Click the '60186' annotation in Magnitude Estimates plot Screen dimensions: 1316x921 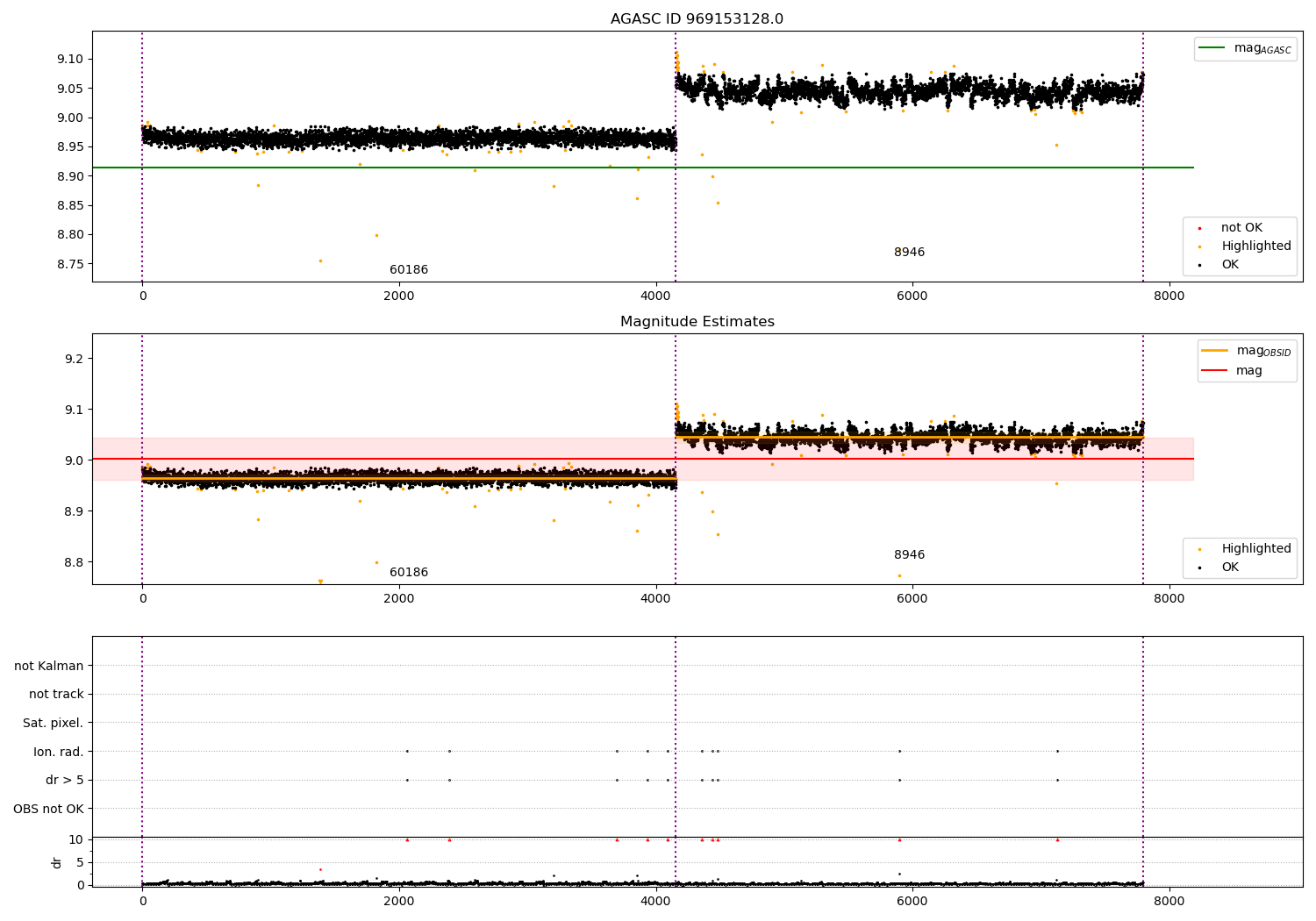coord(409,573)
